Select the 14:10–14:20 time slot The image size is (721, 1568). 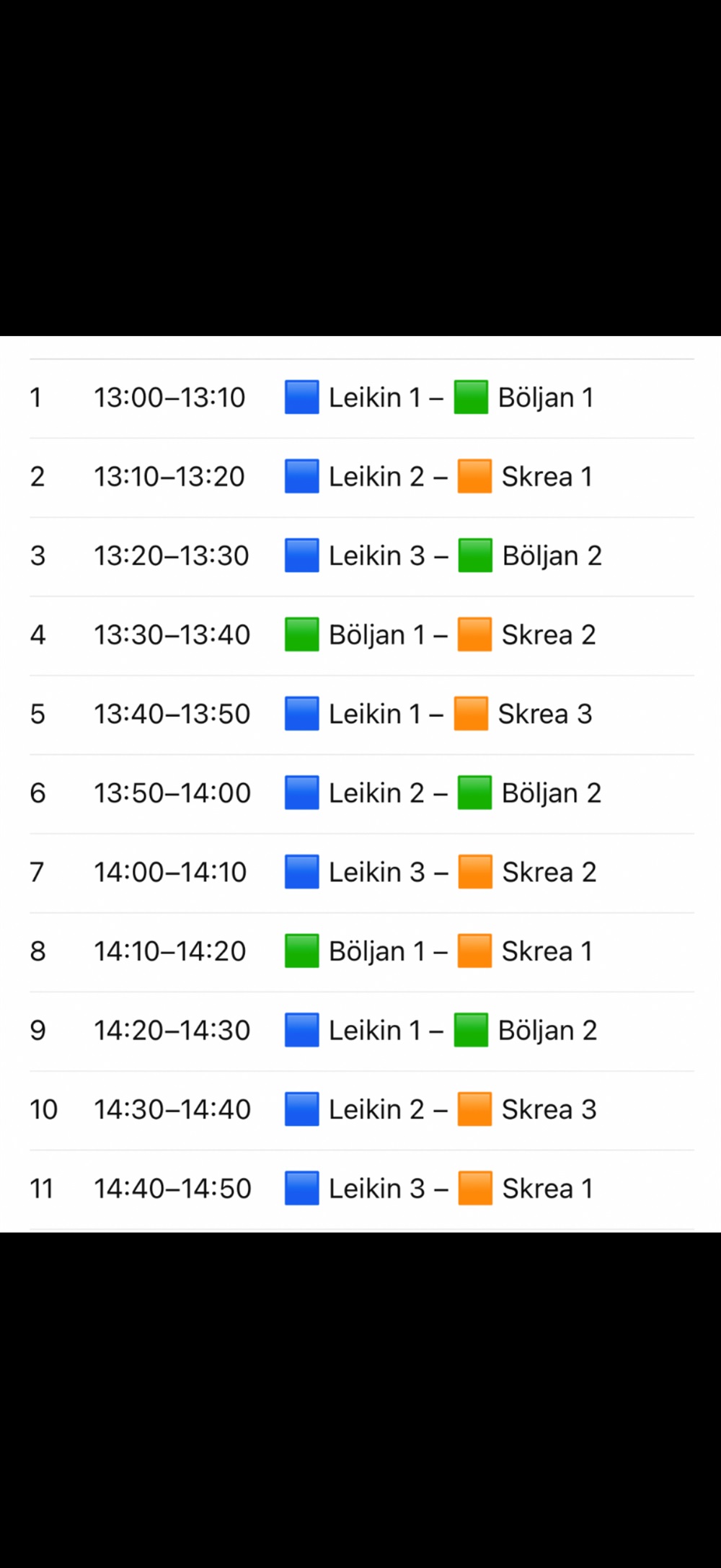(x=170, y=951)
